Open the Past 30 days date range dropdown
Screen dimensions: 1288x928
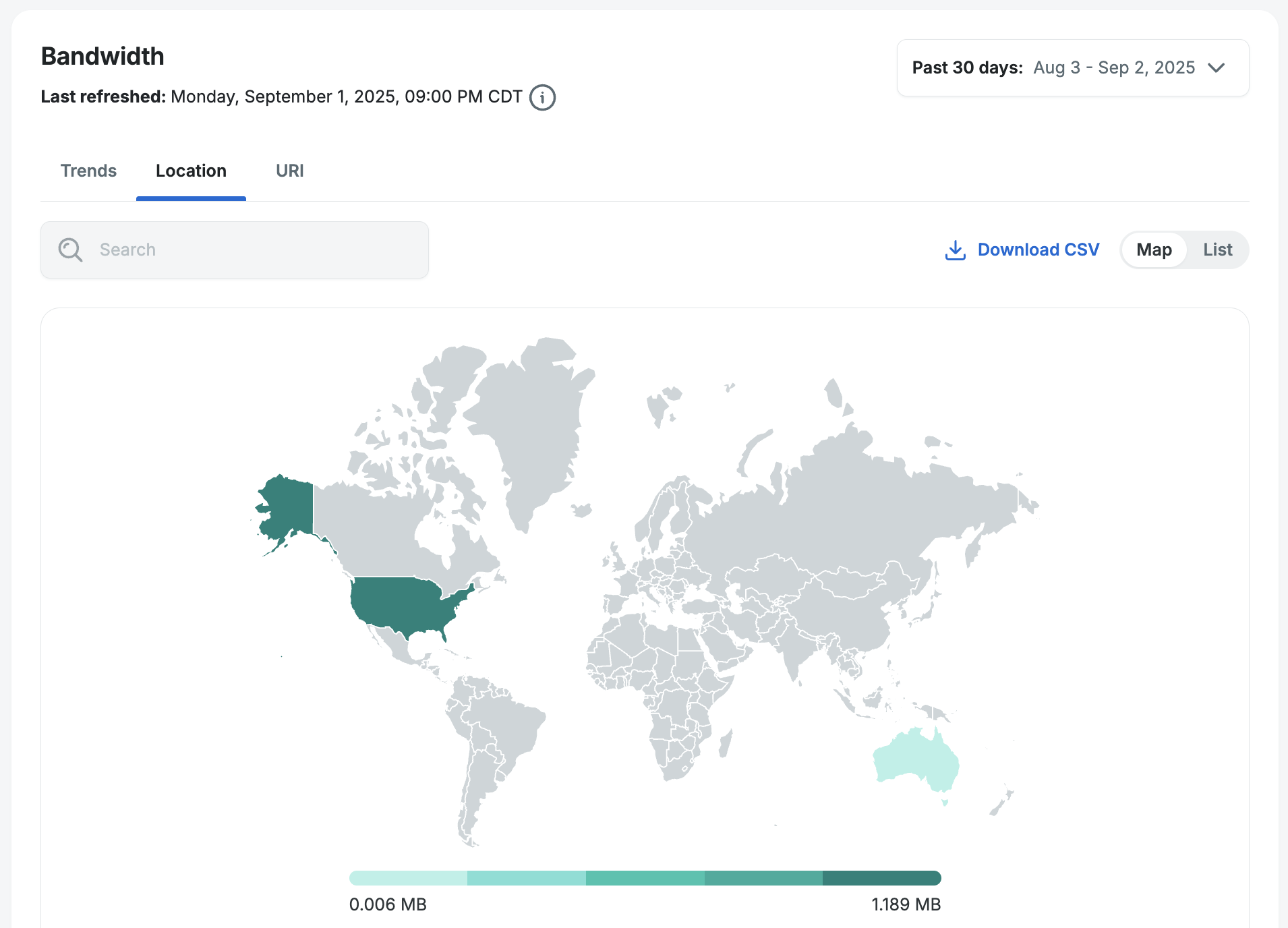(1072, 68)
